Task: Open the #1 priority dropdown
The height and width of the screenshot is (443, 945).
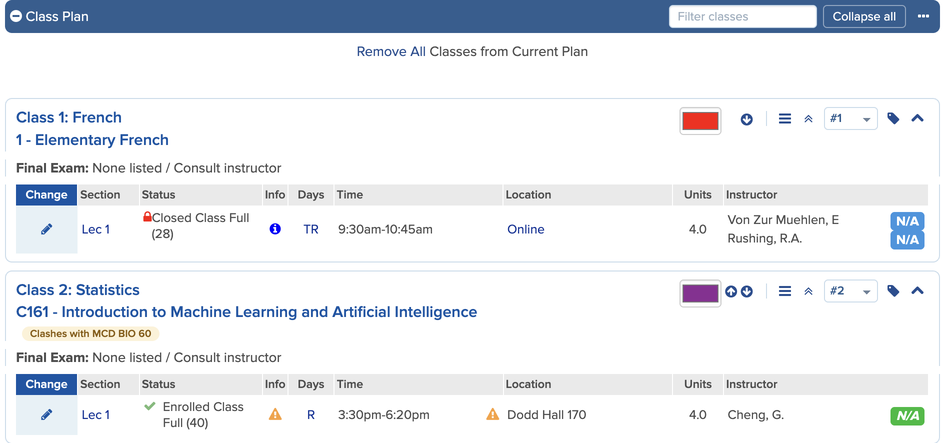Action: click(x=850, y=119)
